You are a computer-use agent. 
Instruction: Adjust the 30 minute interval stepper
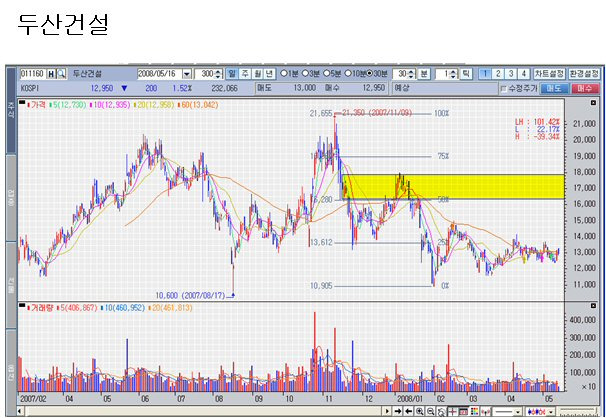(x=411, y=73)
